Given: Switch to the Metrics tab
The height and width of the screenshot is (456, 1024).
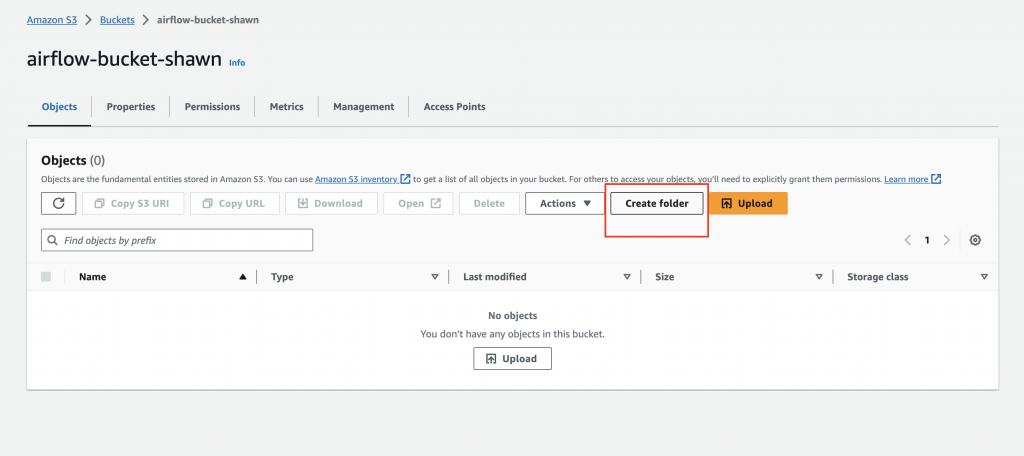Looking at the screenshot, I should click(x=287, y=106).
